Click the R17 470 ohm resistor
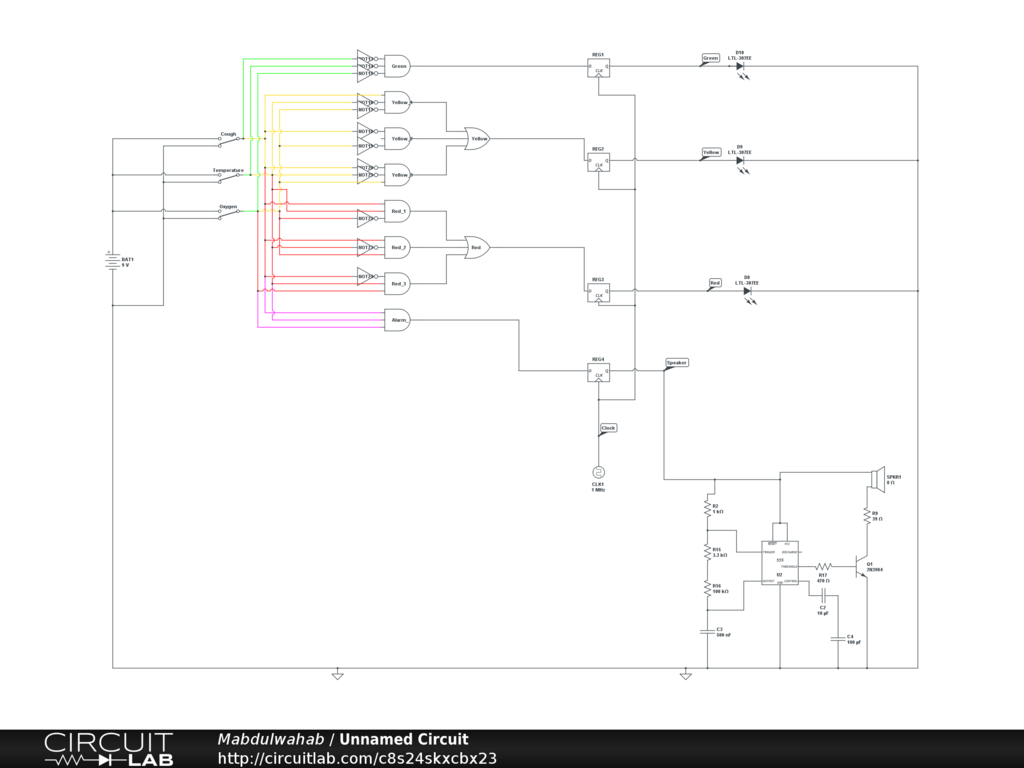Image resolution: width=1024 pixels, height=768 pixels. [x=823, y=566]
